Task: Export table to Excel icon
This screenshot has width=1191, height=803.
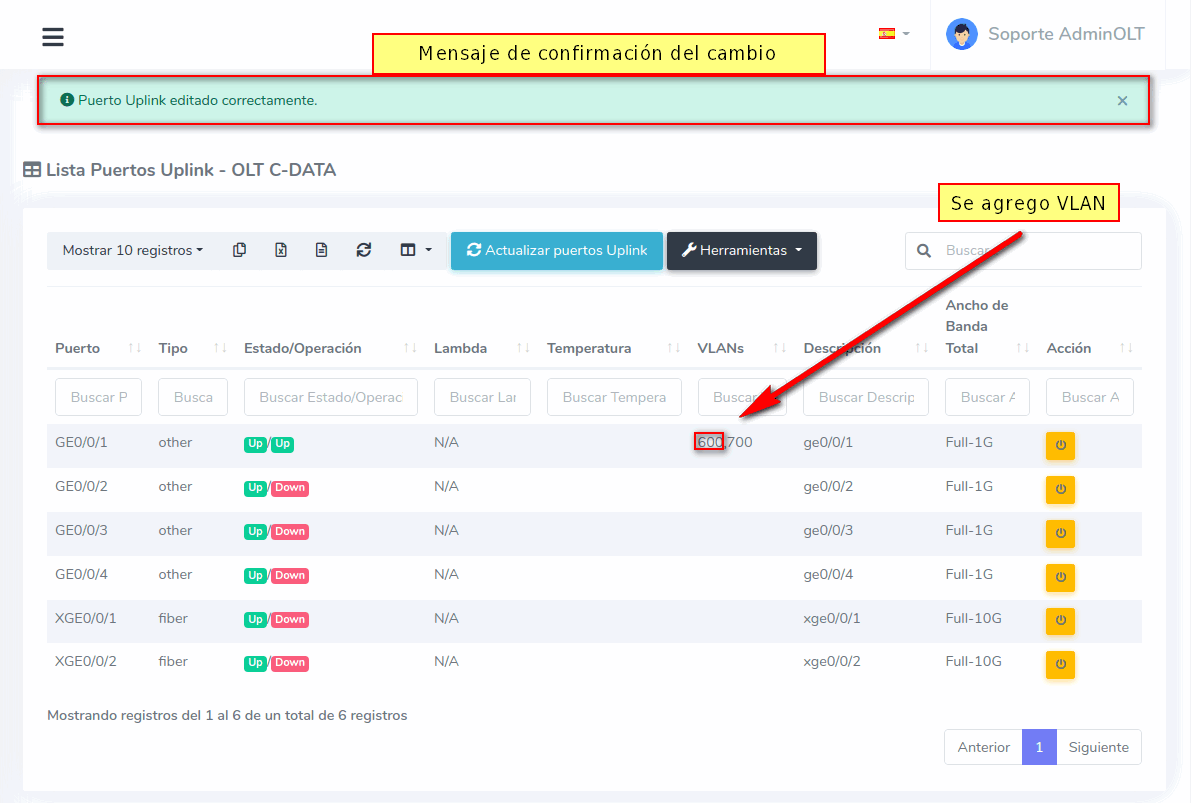Action: tap(281, 250)
